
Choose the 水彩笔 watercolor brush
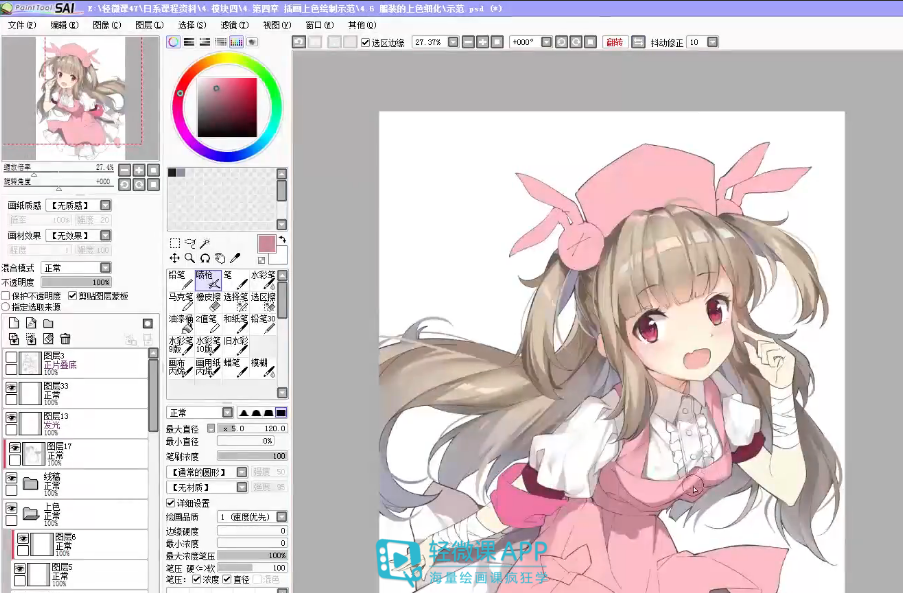[x=263, y=280]
